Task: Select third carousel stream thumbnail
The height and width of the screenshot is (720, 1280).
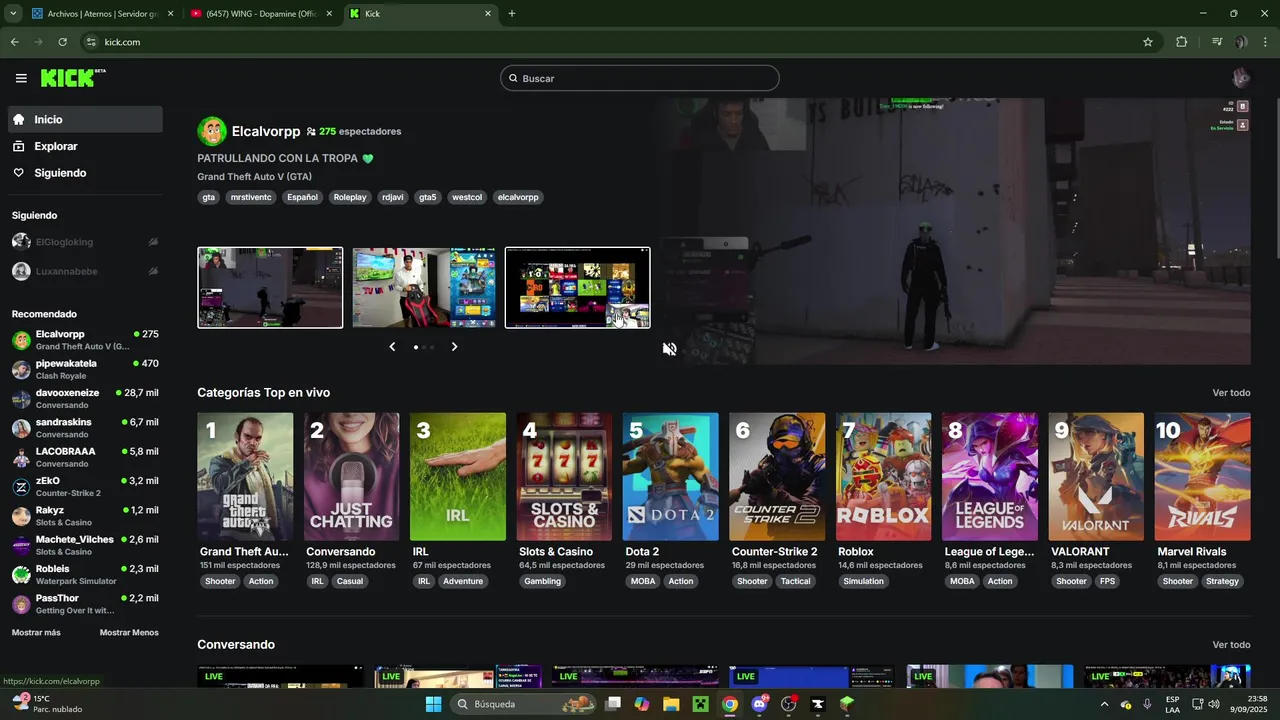Action: [578, 287]
